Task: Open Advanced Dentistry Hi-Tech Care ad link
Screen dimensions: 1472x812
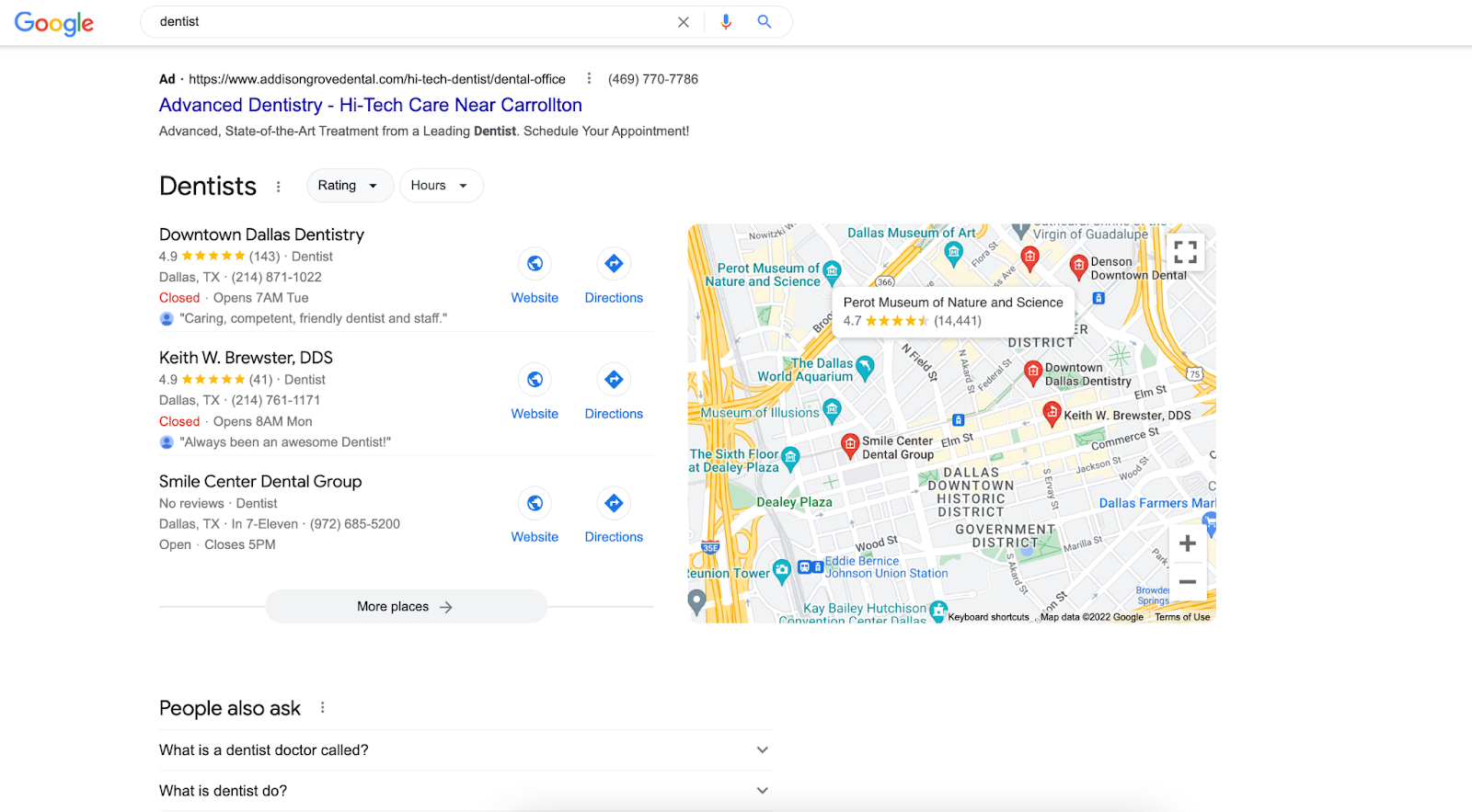Action: (x=371, y=105)
